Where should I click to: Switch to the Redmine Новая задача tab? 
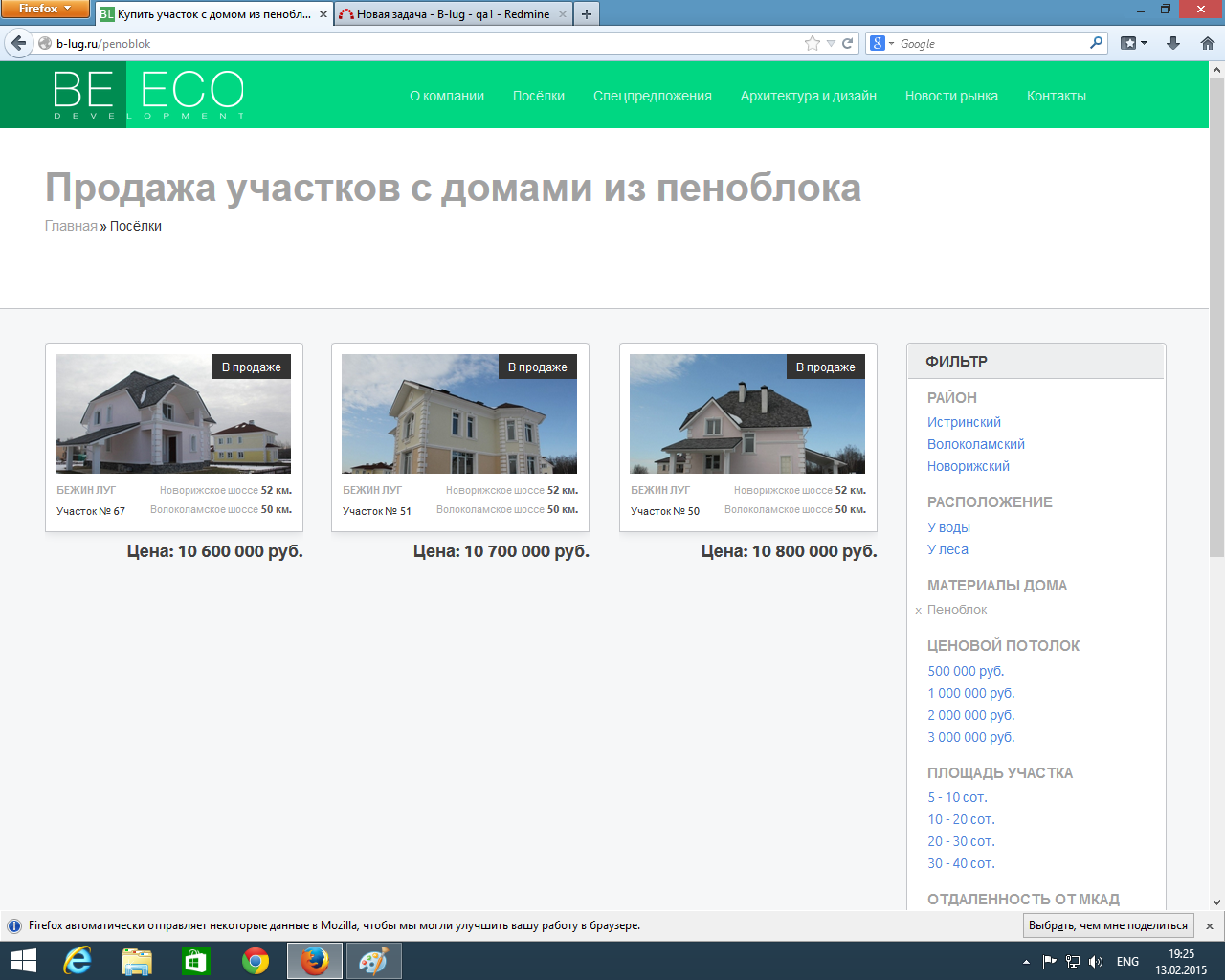coord(452,14)
